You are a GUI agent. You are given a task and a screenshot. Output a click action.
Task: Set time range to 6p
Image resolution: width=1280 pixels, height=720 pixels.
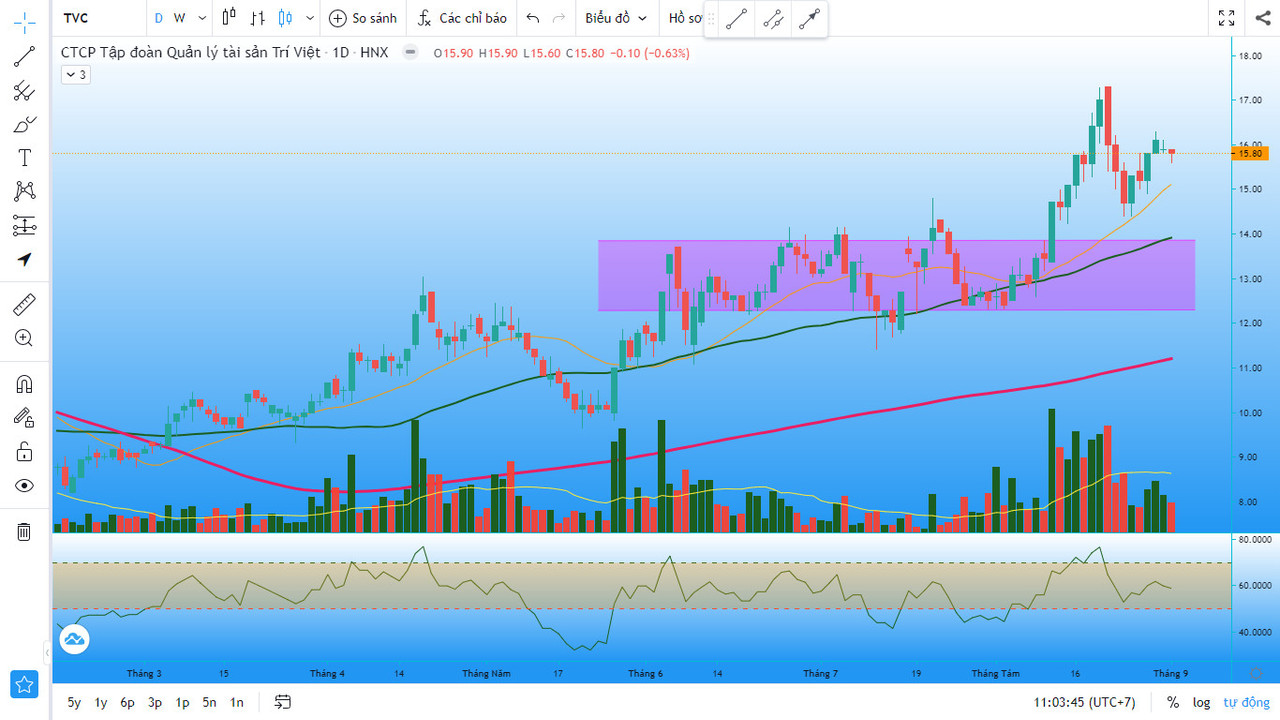click(128, 702)
